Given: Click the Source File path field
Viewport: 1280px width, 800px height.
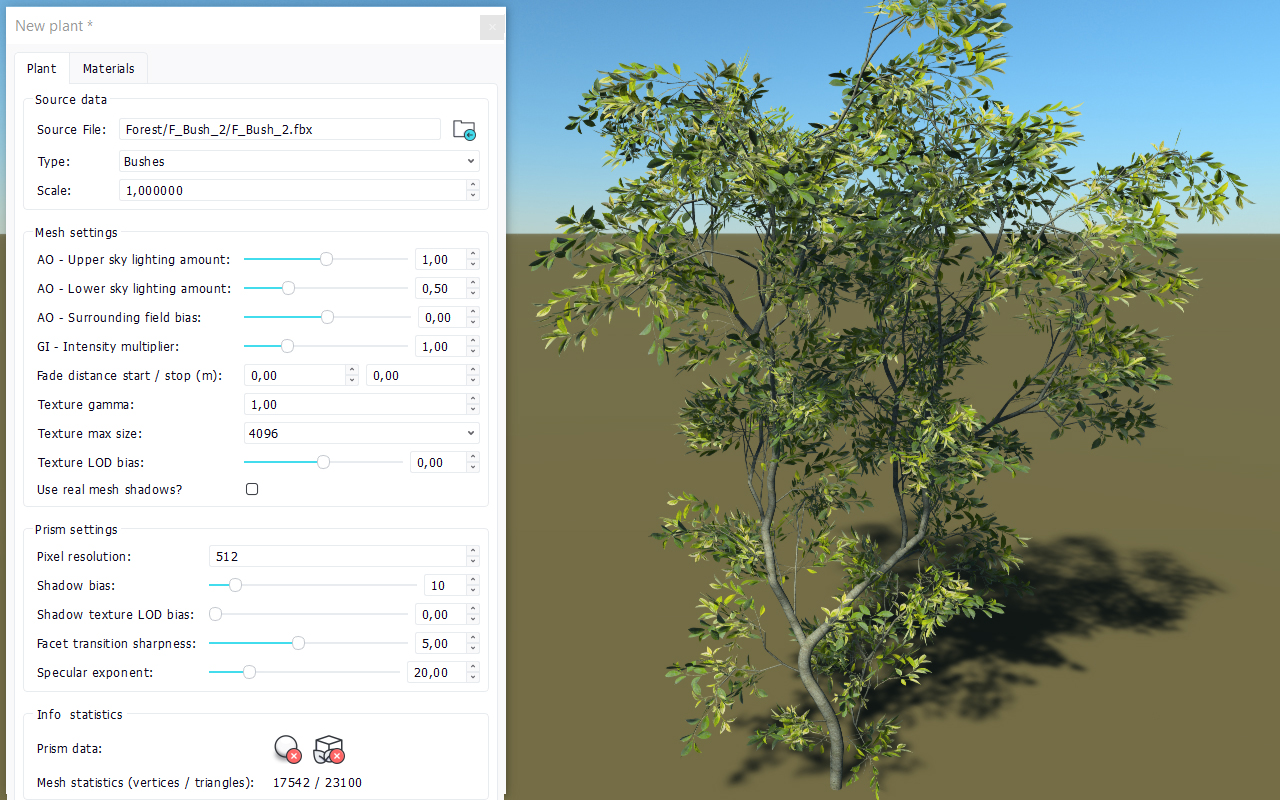Looking at the screenshot, I should pos(279,129).
